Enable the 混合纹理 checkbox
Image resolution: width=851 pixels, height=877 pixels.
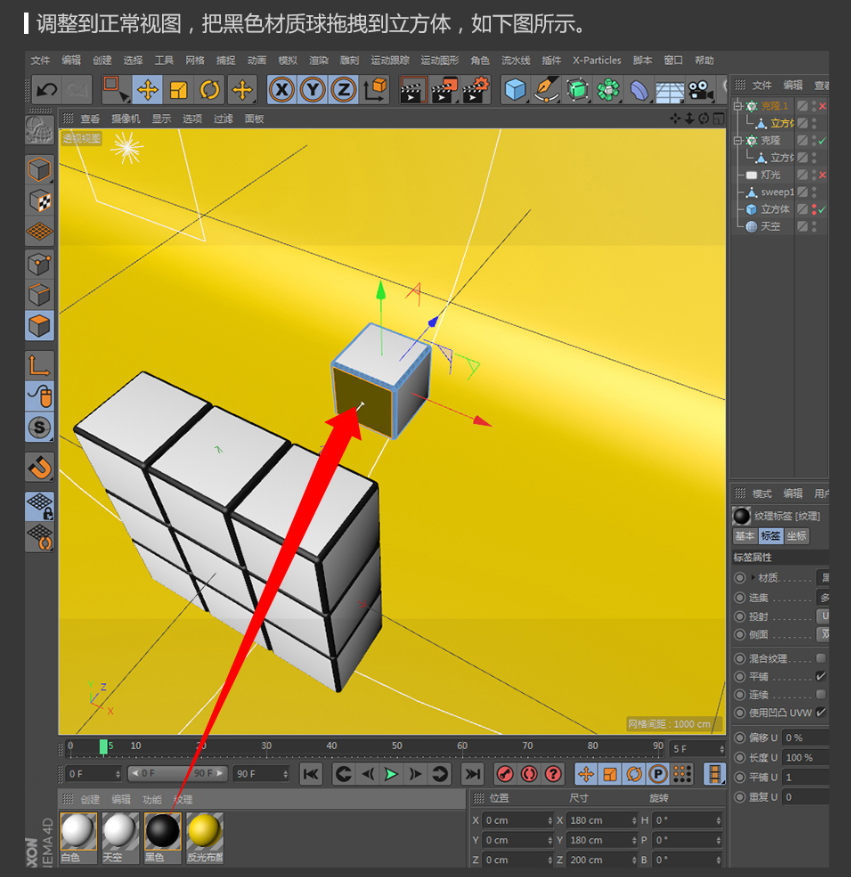click(821, 659)
